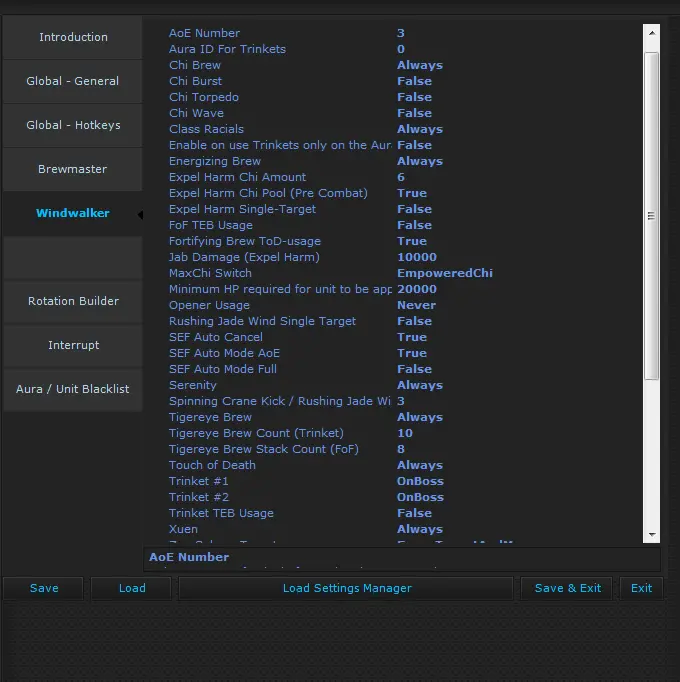Toggle SEF Auto Cancel value True
The image size is (680, 682).
[x=412, y=337]
